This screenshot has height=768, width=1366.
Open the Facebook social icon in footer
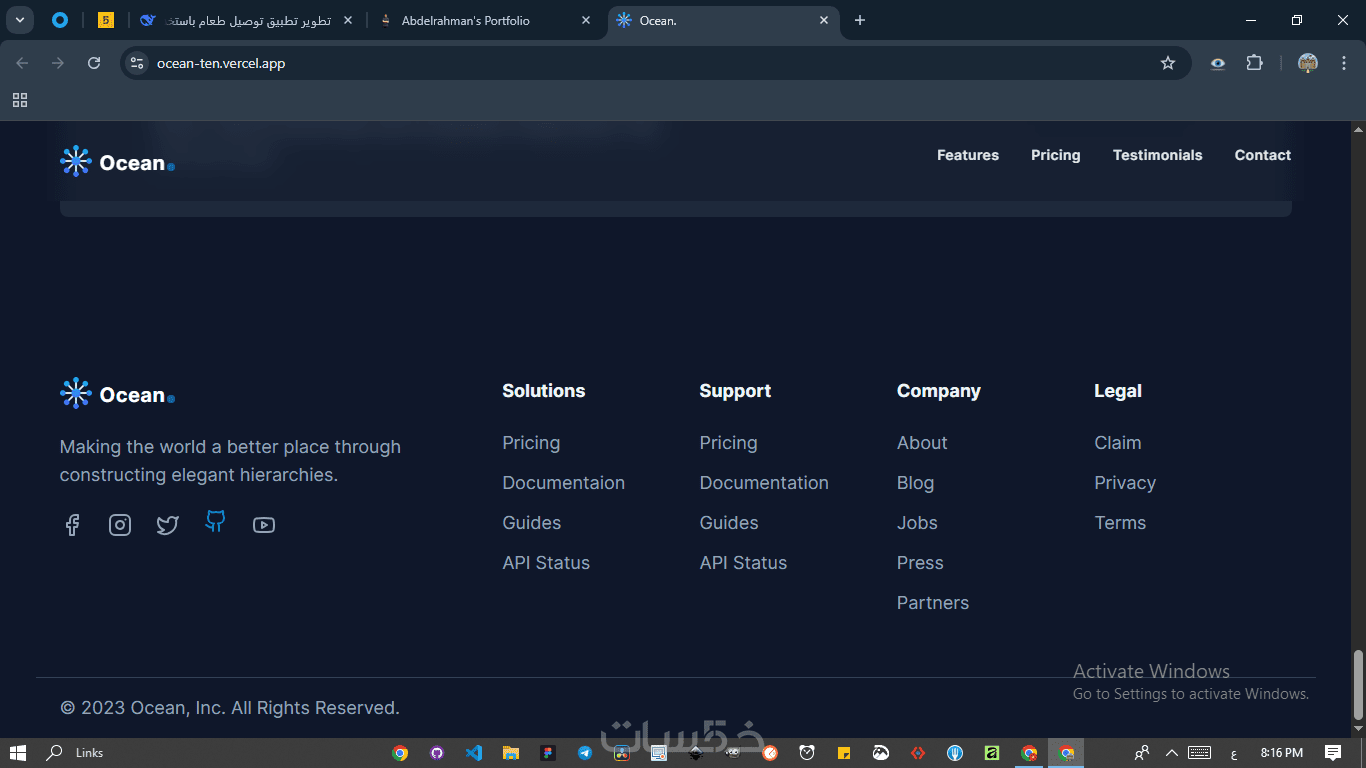click(72, 525)
